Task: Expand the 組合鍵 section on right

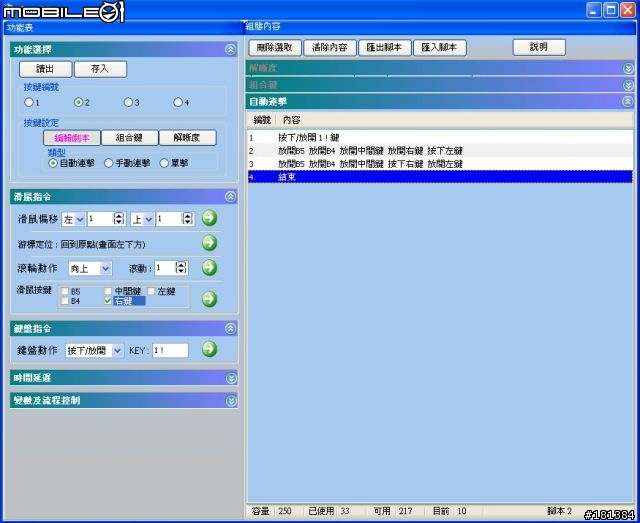Action: [628, 85]
